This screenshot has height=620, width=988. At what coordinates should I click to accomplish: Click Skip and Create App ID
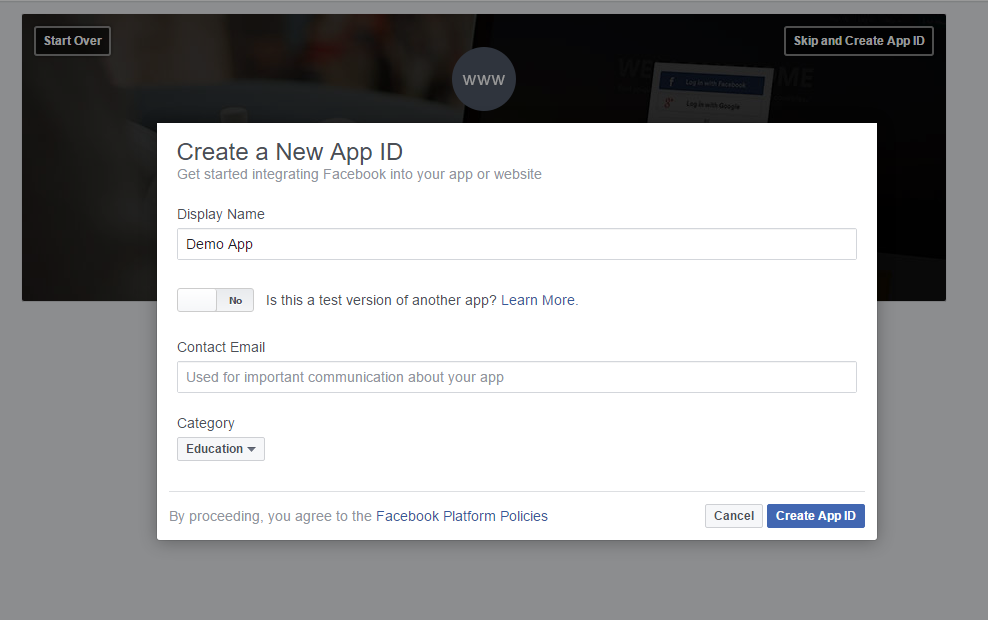(859, 41)
